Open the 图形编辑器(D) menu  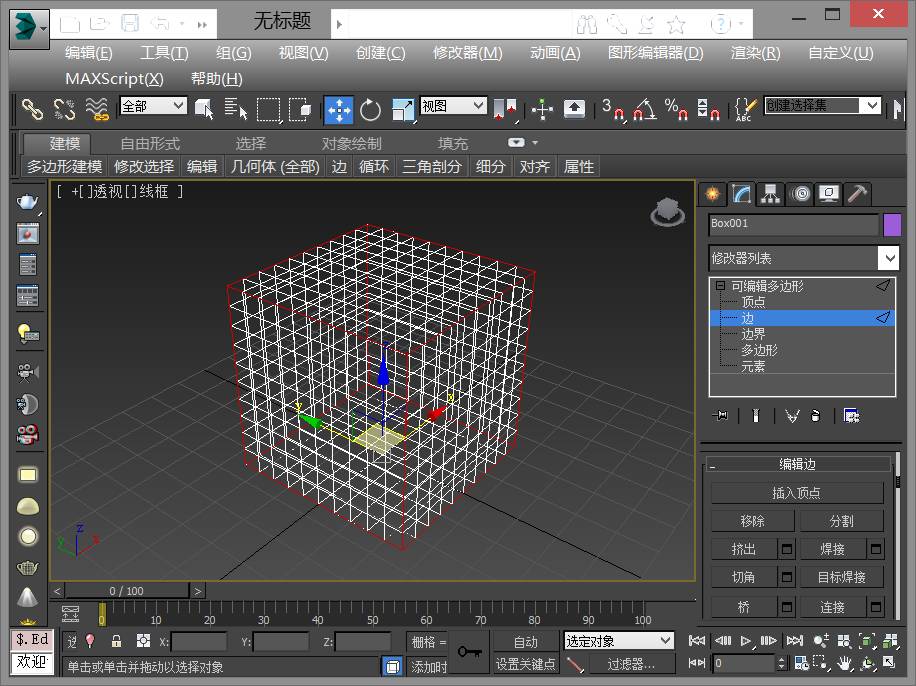[655, 53]
